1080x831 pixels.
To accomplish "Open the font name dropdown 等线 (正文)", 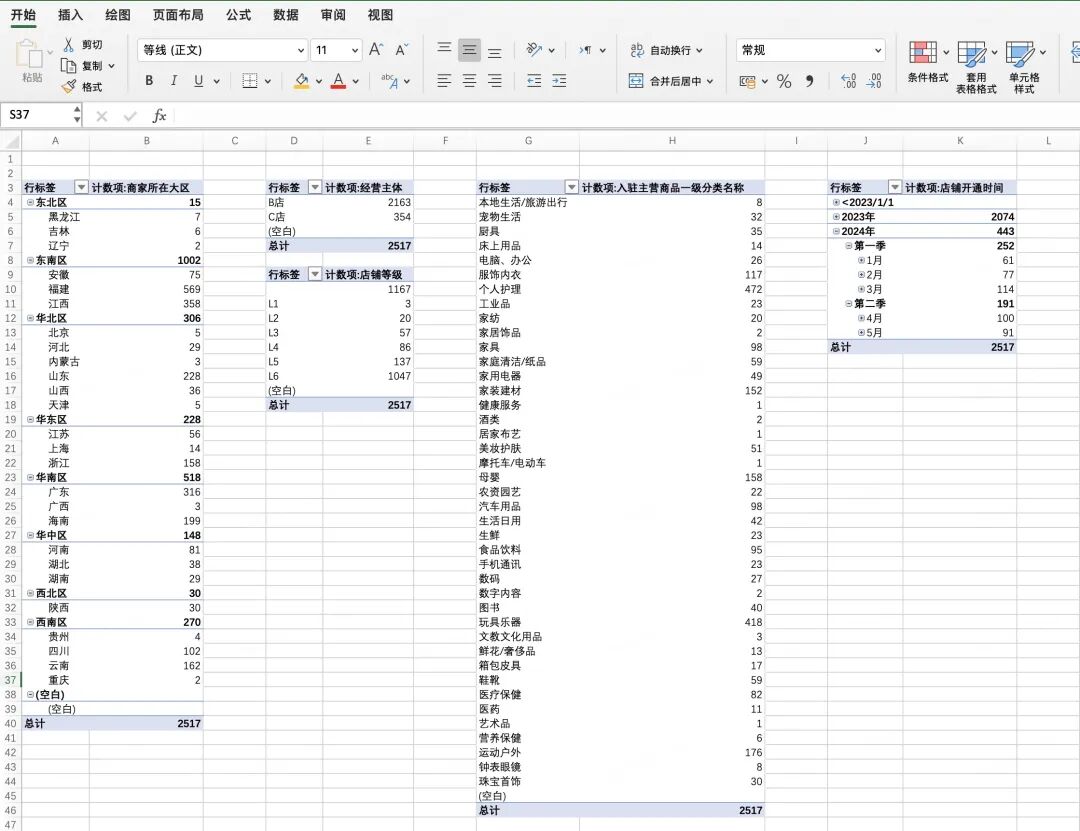I will tap(223, 50).
